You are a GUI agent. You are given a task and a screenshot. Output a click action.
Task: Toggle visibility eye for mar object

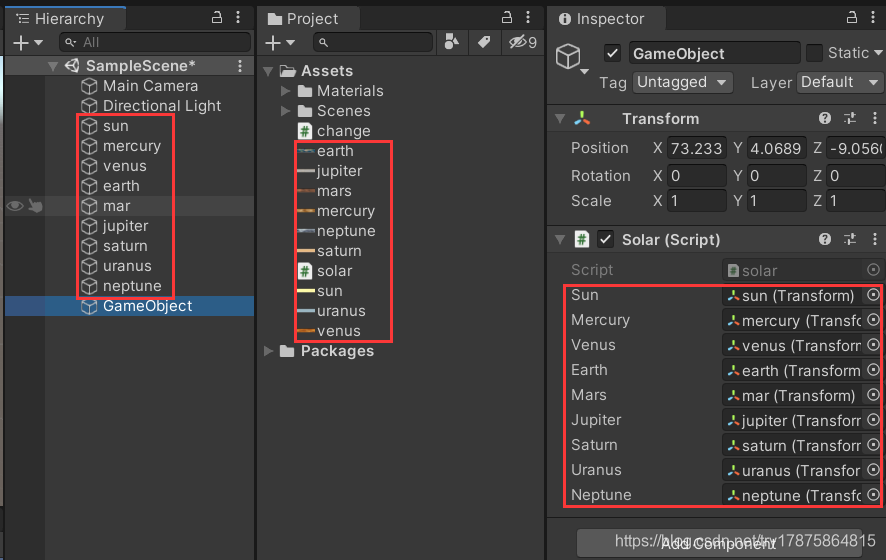pos(15,206)
